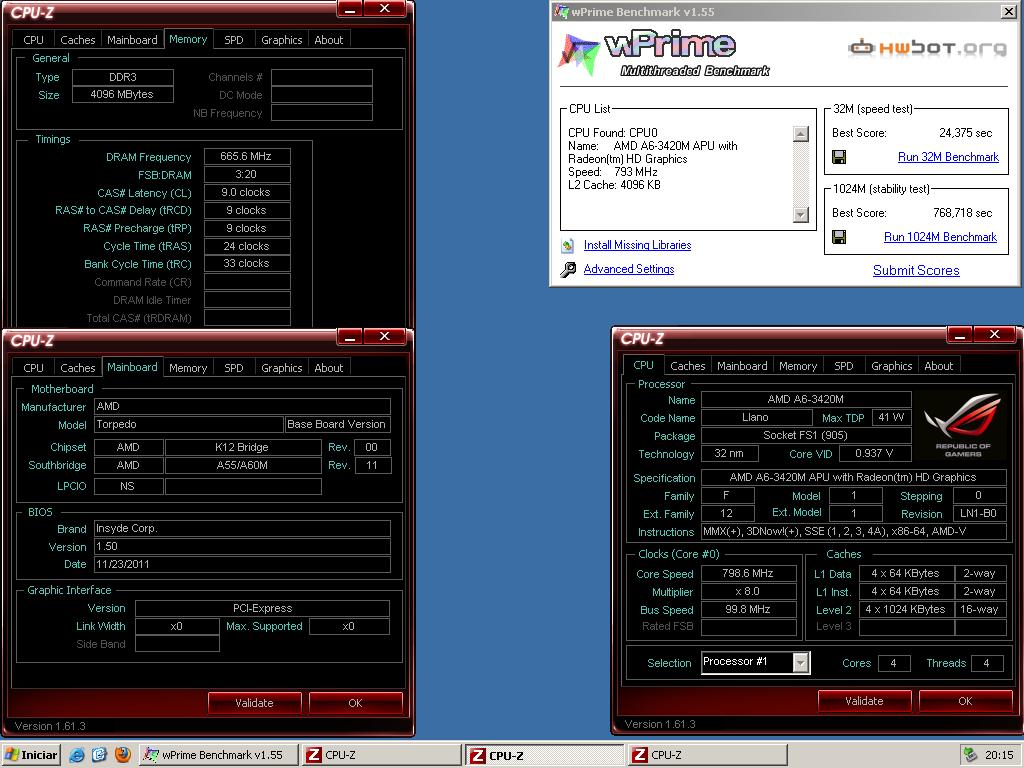Click the Advanced Settings wrench icon

(x=568, y=269)
